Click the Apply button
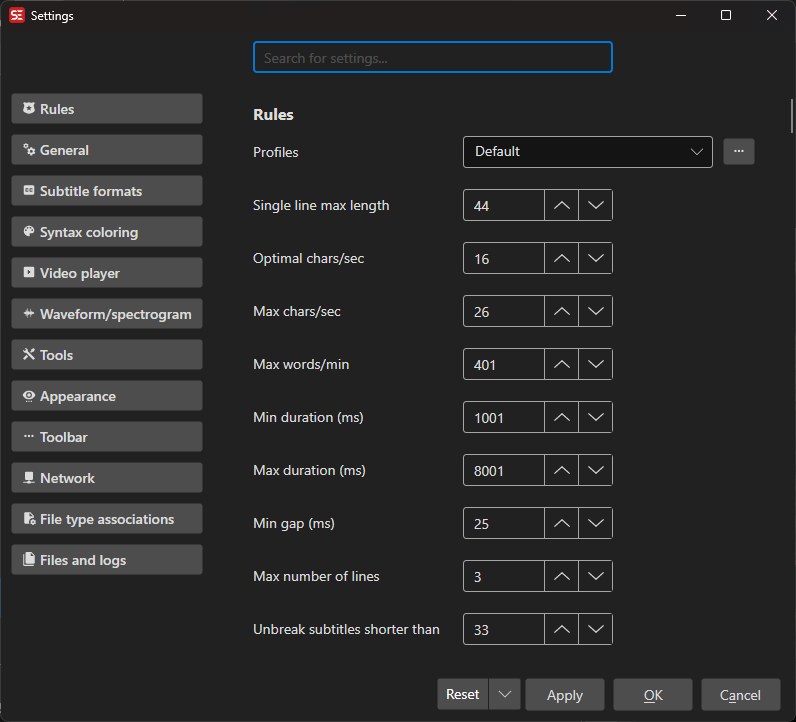Screen dimensions: 796x722 click(564, 695)
